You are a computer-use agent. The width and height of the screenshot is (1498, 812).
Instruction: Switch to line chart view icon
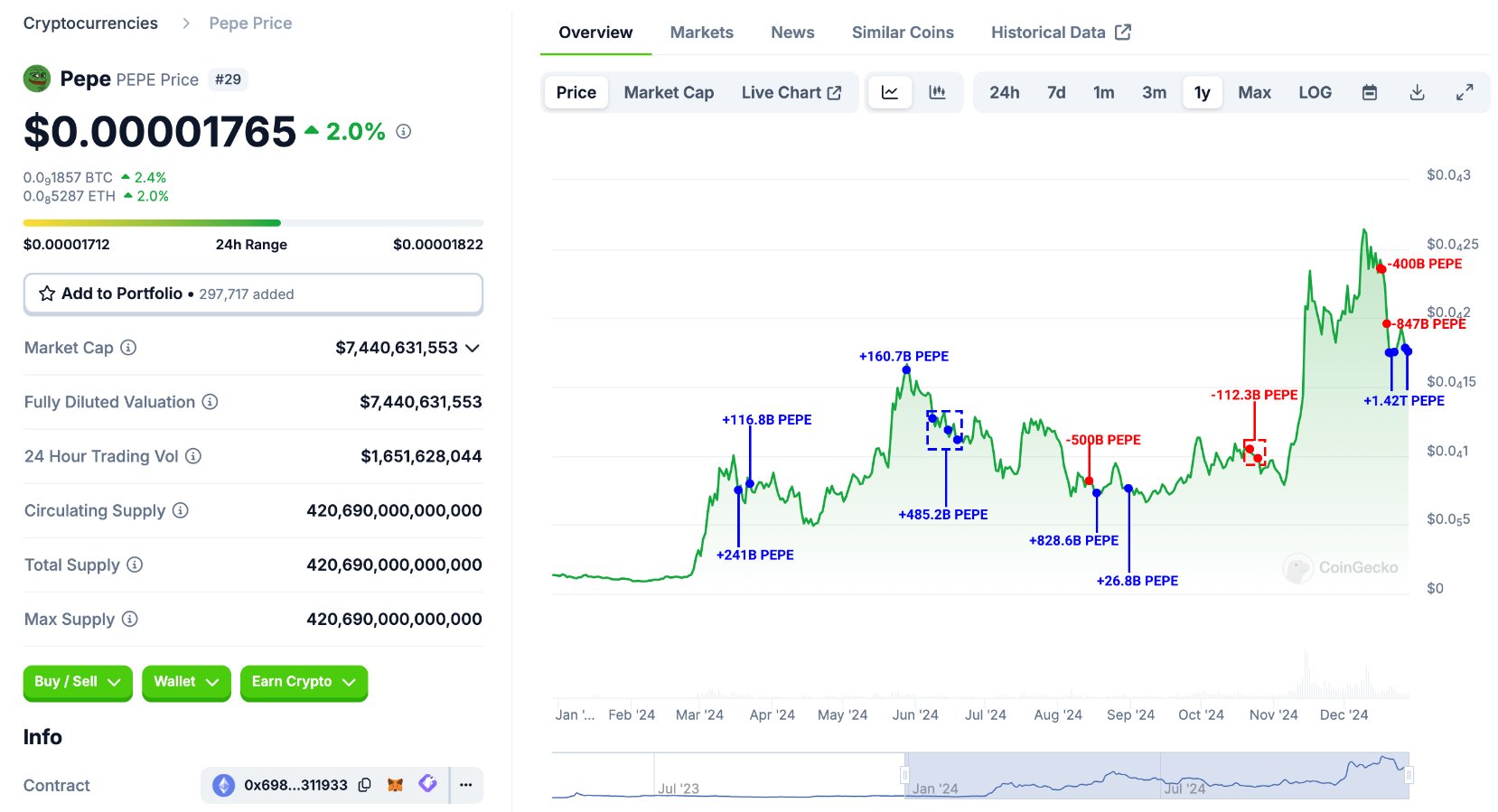(x=890, y=93)
